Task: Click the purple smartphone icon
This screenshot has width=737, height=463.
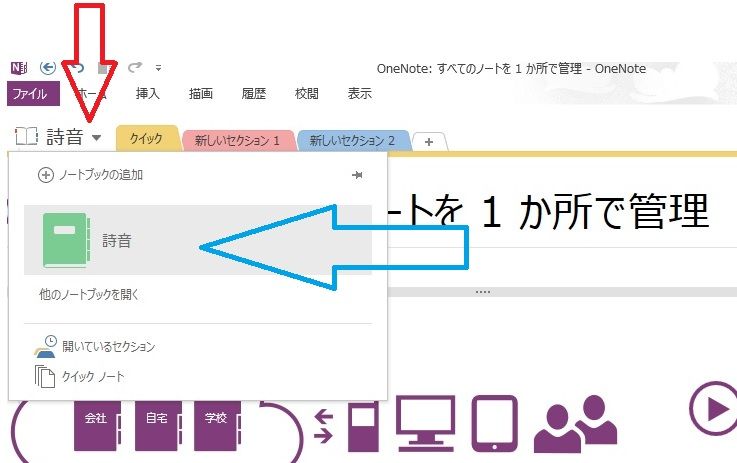Action: pos(363,427)
